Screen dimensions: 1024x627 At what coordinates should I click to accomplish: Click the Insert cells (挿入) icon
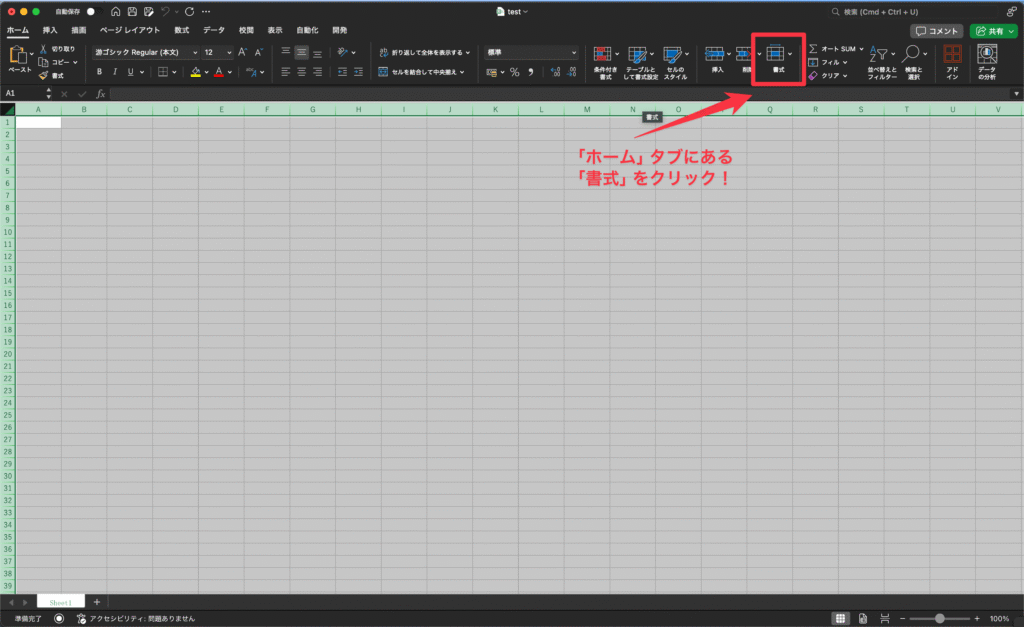(714, 54)
